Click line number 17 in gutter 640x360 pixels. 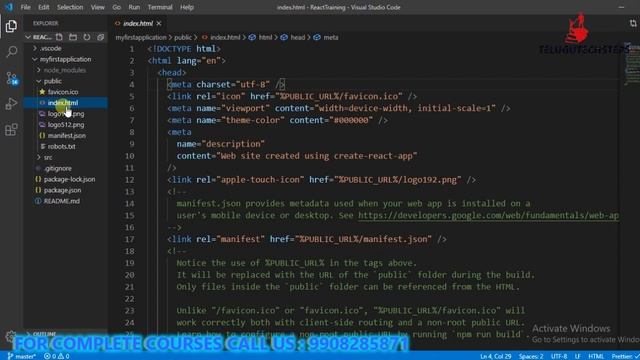pyautogui.click(x=129, y=240)
